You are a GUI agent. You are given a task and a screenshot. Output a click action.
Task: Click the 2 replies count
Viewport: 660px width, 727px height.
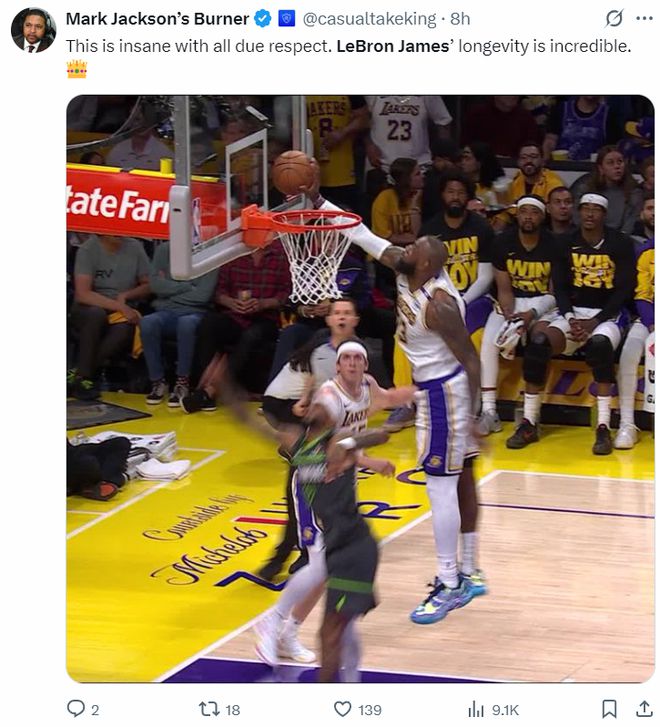(95, 710)
